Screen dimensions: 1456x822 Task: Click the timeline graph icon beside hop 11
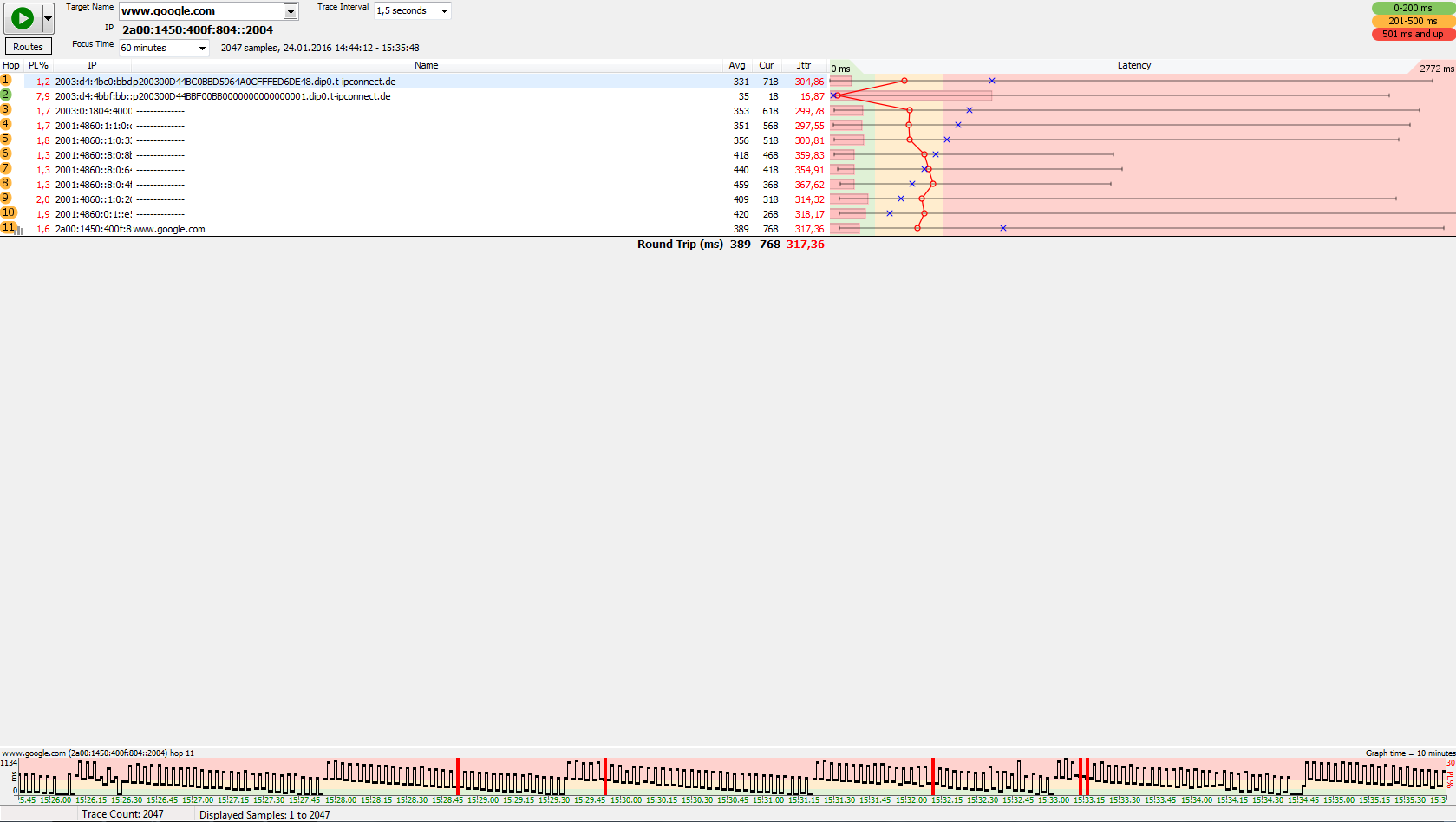(x=20, y=230)
